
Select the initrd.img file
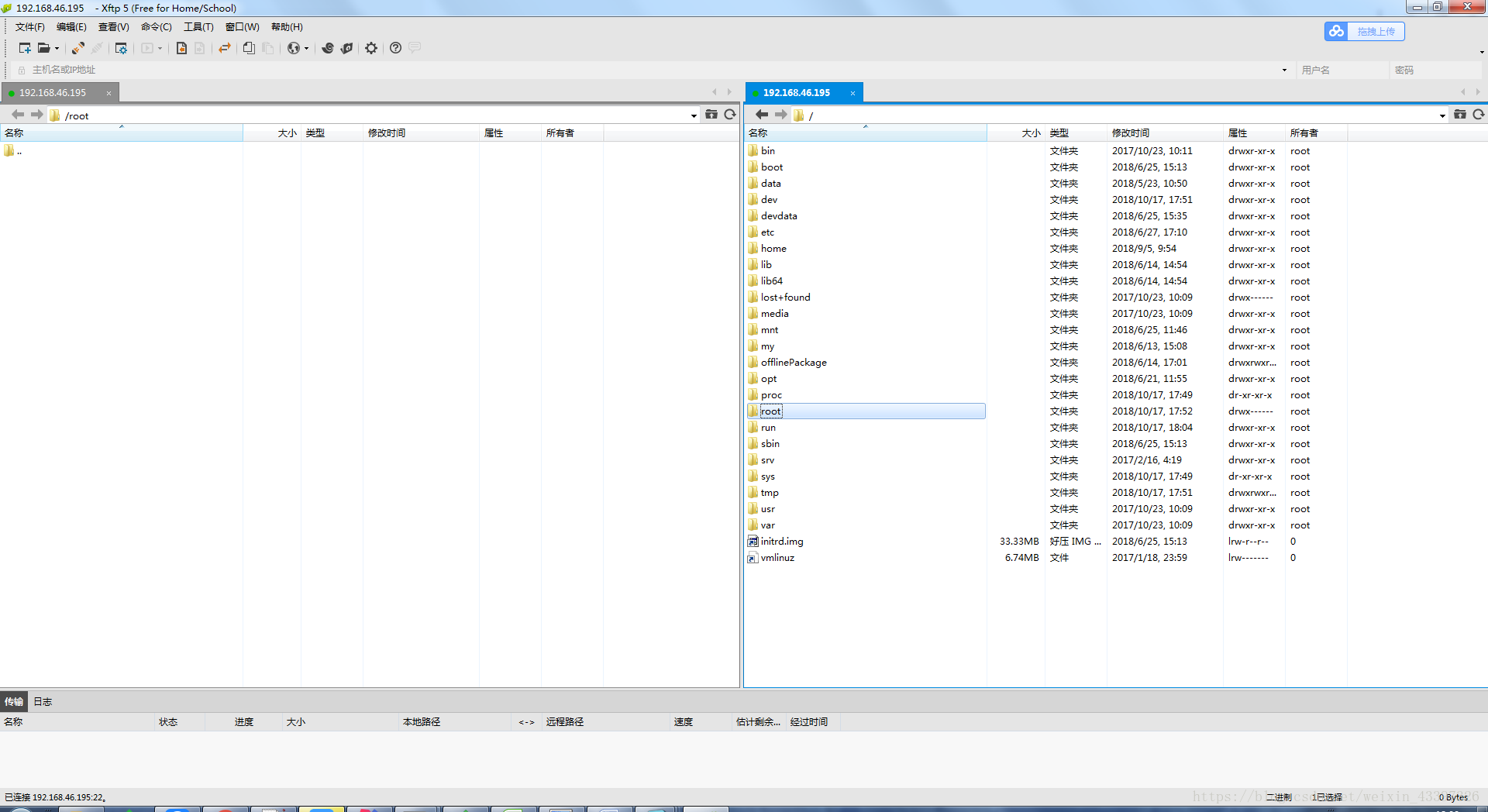pos(776,542)
